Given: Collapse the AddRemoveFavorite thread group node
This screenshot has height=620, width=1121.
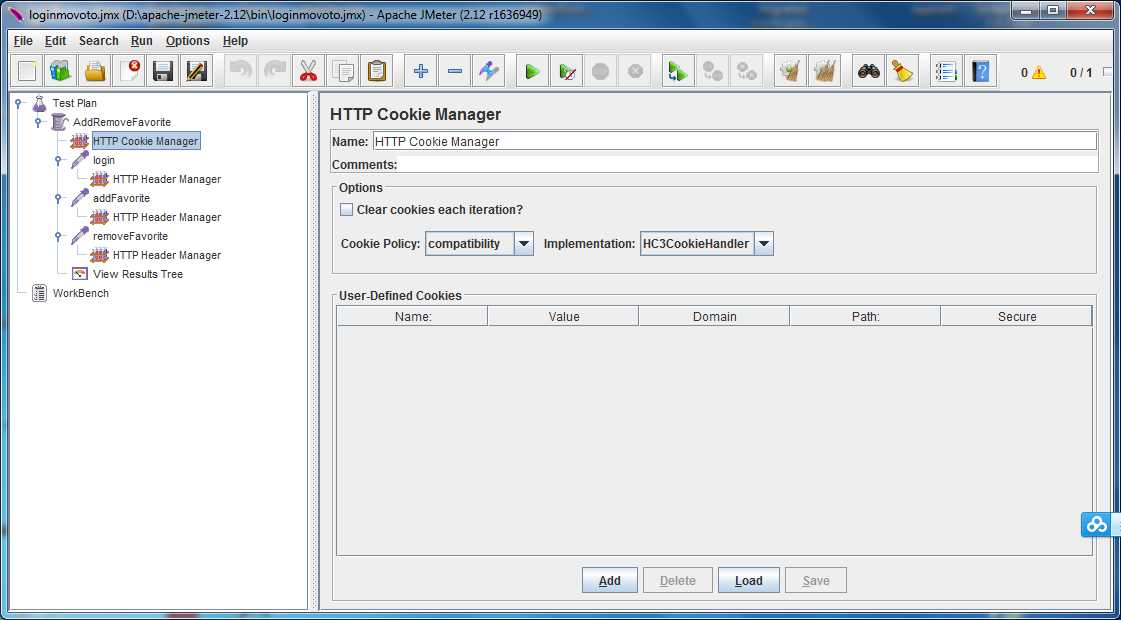Looking at the screenshot, I should [x=39, y=122].
